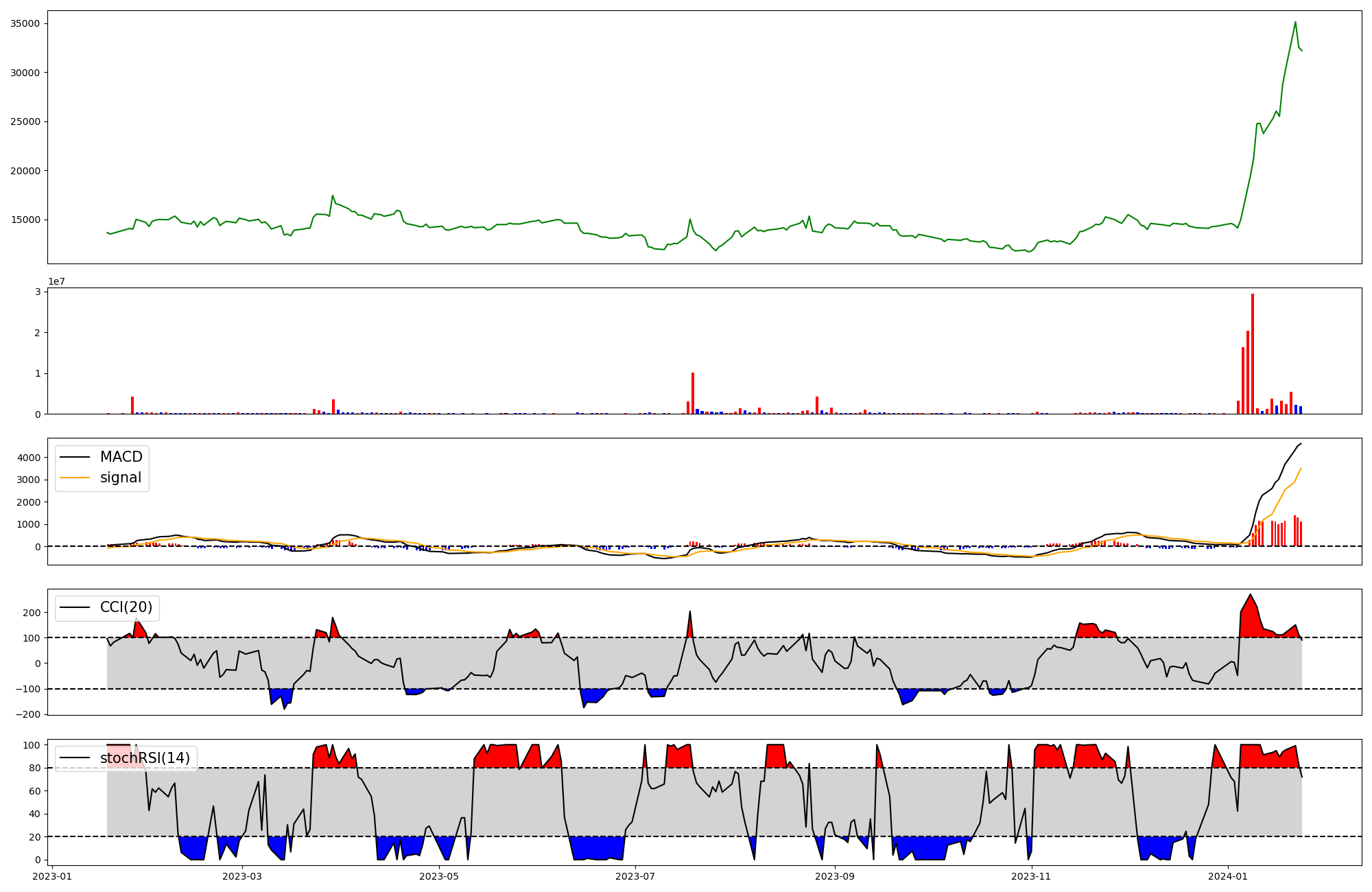1372x892 pixels.
Task: Click the 2 tick on volume axis
Action: (38, 333)
